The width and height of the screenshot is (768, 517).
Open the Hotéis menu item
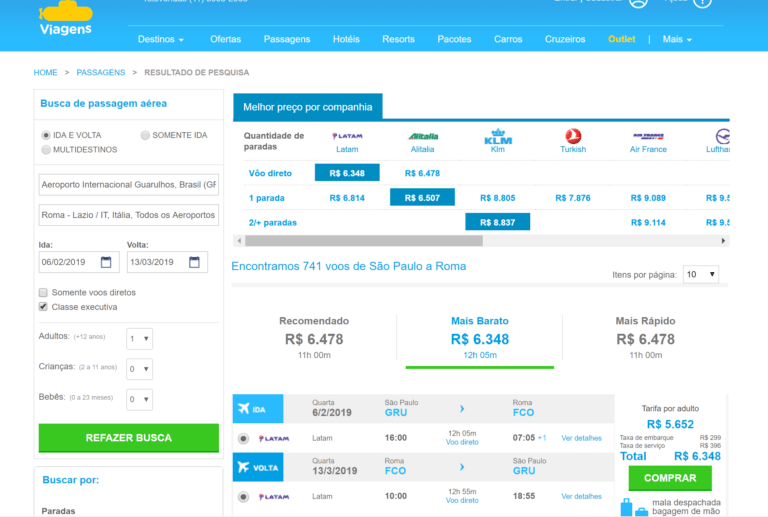(x=346, y=39)
